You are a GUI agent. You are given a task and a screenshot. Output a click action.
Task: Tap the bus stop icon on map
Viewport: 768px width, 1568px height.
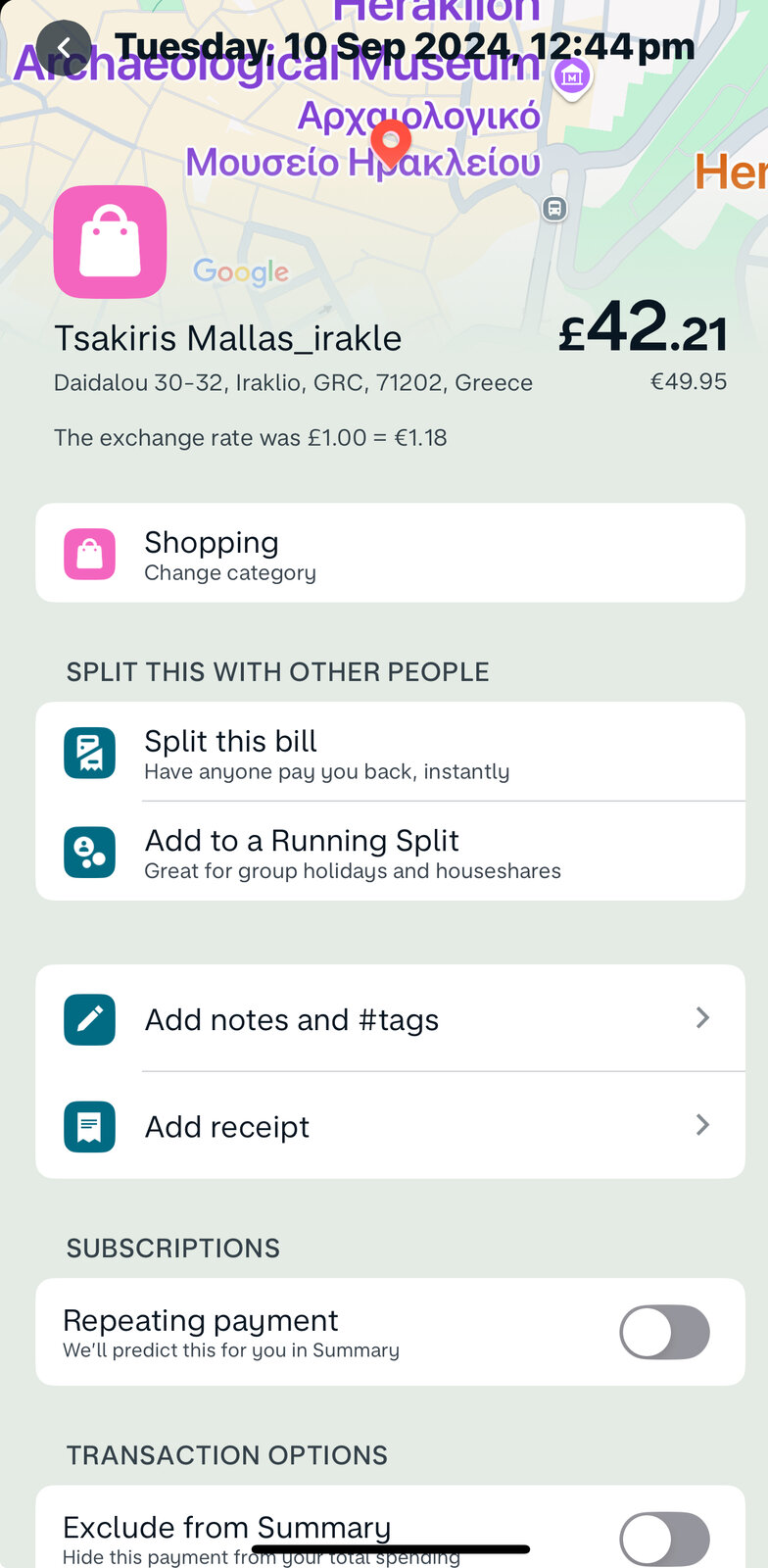(x=554, y=208)
